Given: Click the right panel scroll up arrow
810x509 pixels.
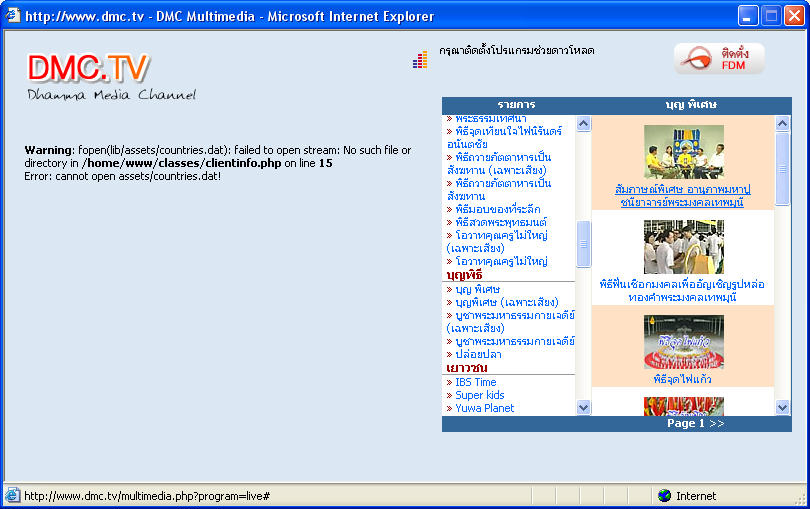Looking at the screenshot, I should click(783, 124).
